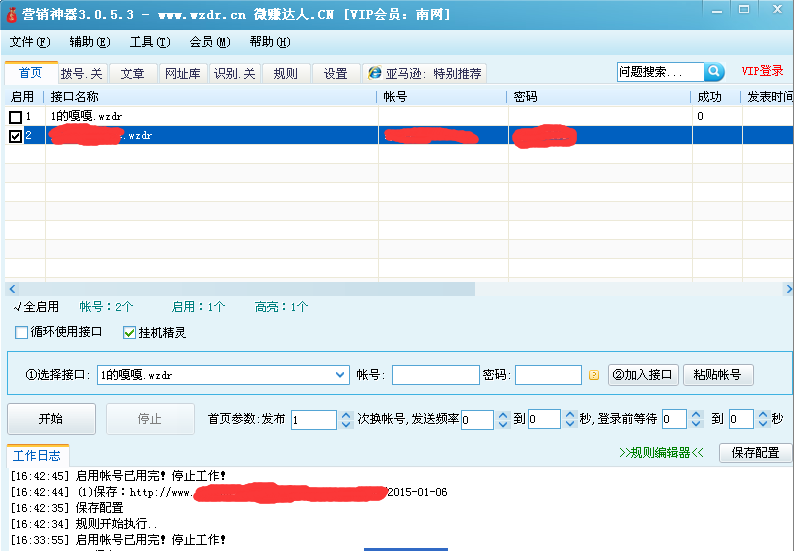Increase 登录前等待 maximum seconds
794x551 pixels.
pos(763,414)
